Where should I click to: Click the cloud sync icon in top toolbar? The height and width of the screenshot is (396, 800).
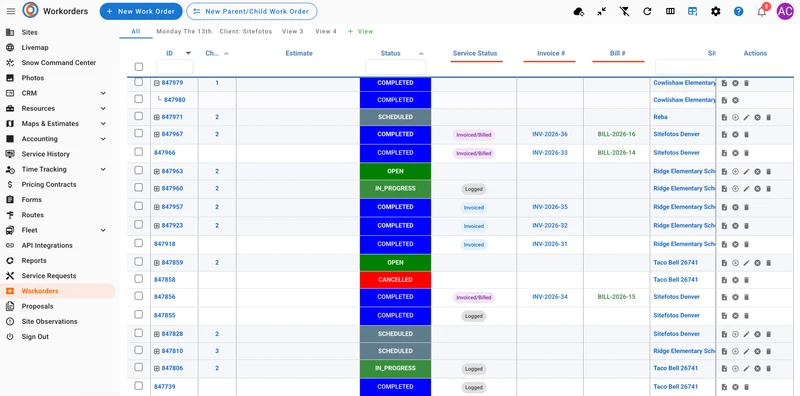(x=579, y=11)
